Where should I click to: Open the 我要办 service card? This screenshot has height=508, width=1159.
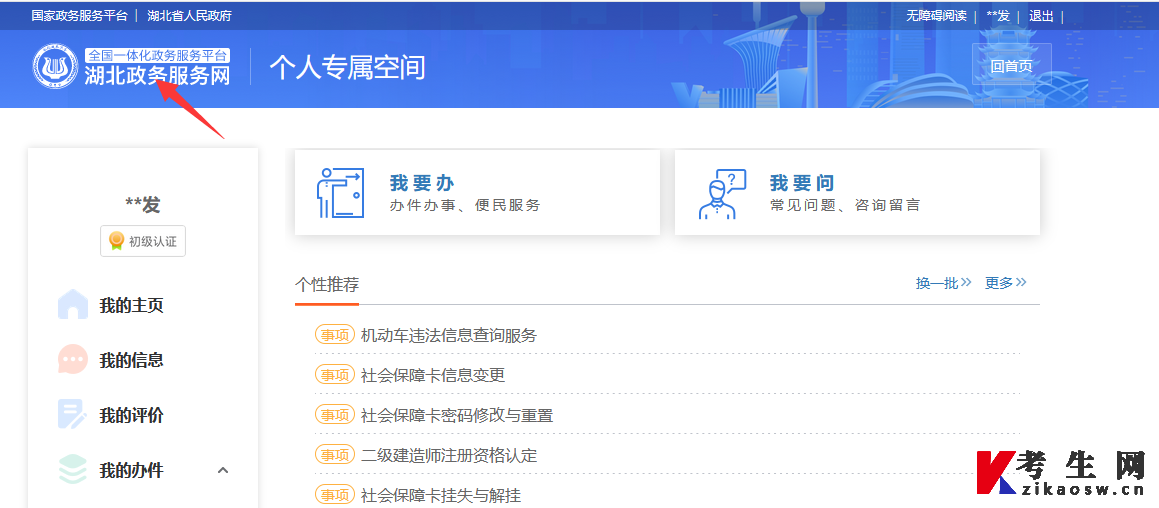click(477, 192)
